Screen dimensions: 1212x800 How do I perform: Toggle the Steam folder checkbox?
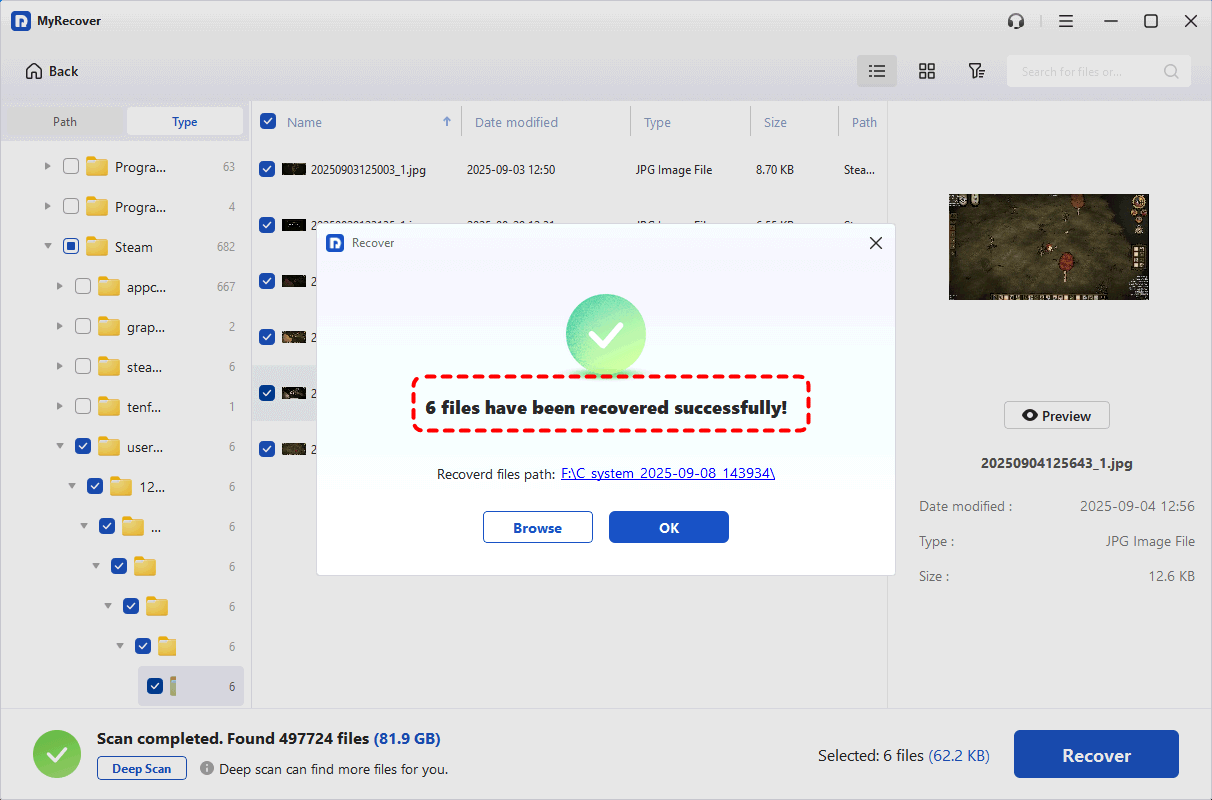tap(71, 247)
